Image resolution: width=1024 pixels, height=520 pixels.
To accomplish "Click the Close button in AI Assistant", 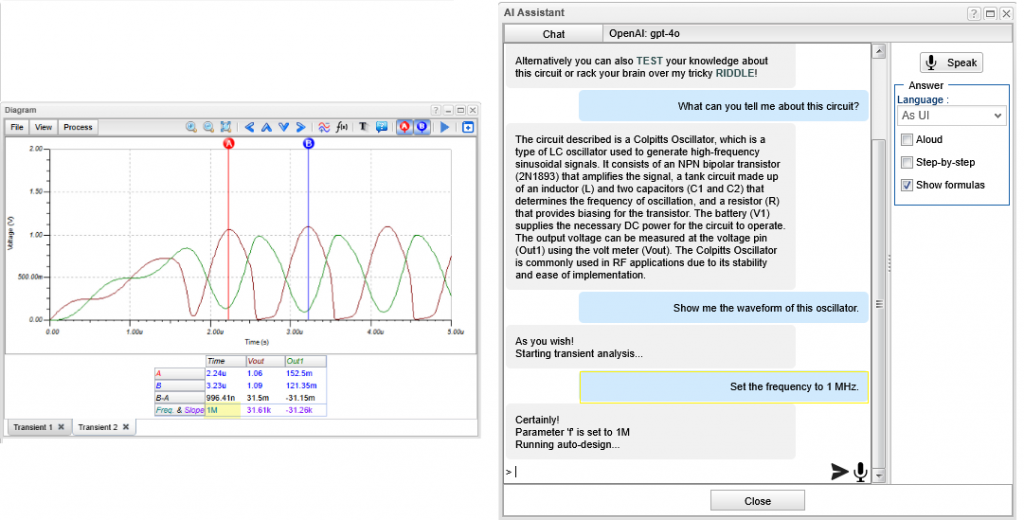I will click(757, 501).
